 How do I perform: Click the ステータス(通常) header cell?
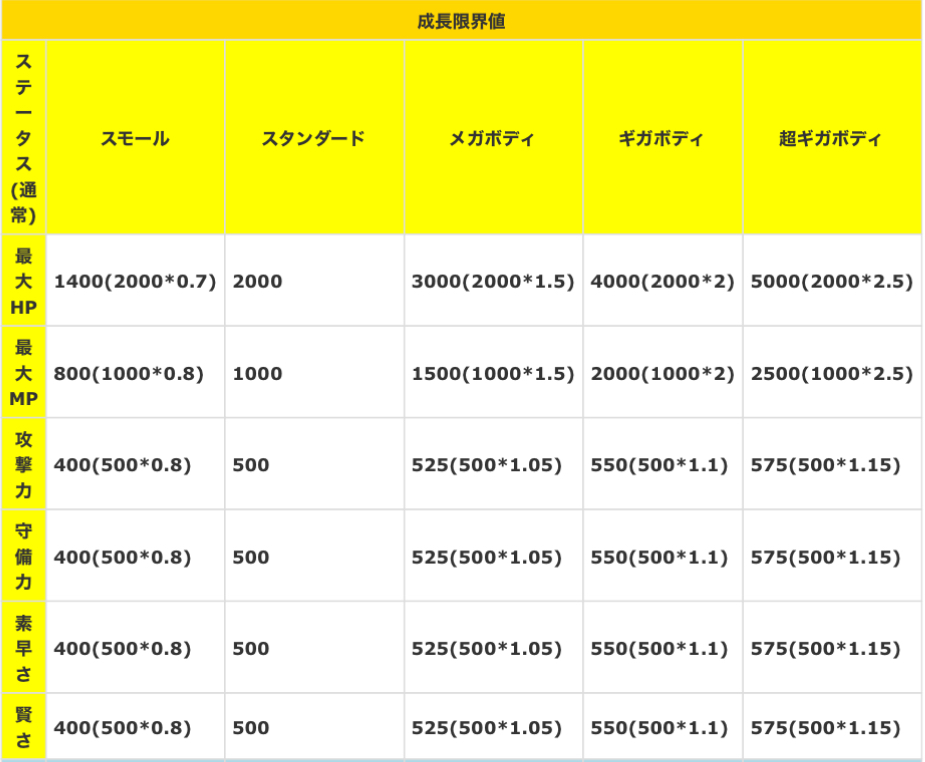coord(23,138)
